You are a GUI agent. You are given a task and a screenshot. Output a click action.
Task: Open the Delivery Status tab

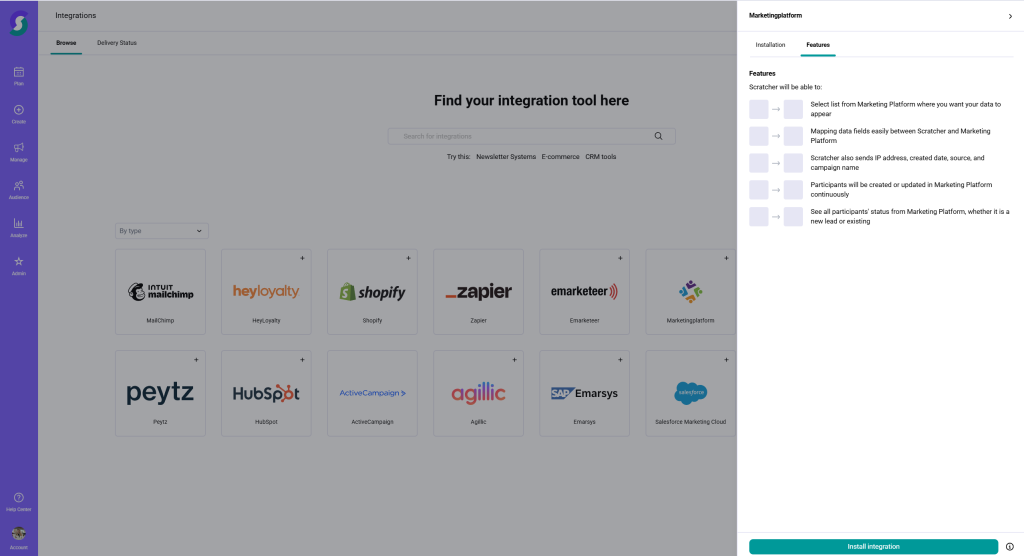(117, 43)
